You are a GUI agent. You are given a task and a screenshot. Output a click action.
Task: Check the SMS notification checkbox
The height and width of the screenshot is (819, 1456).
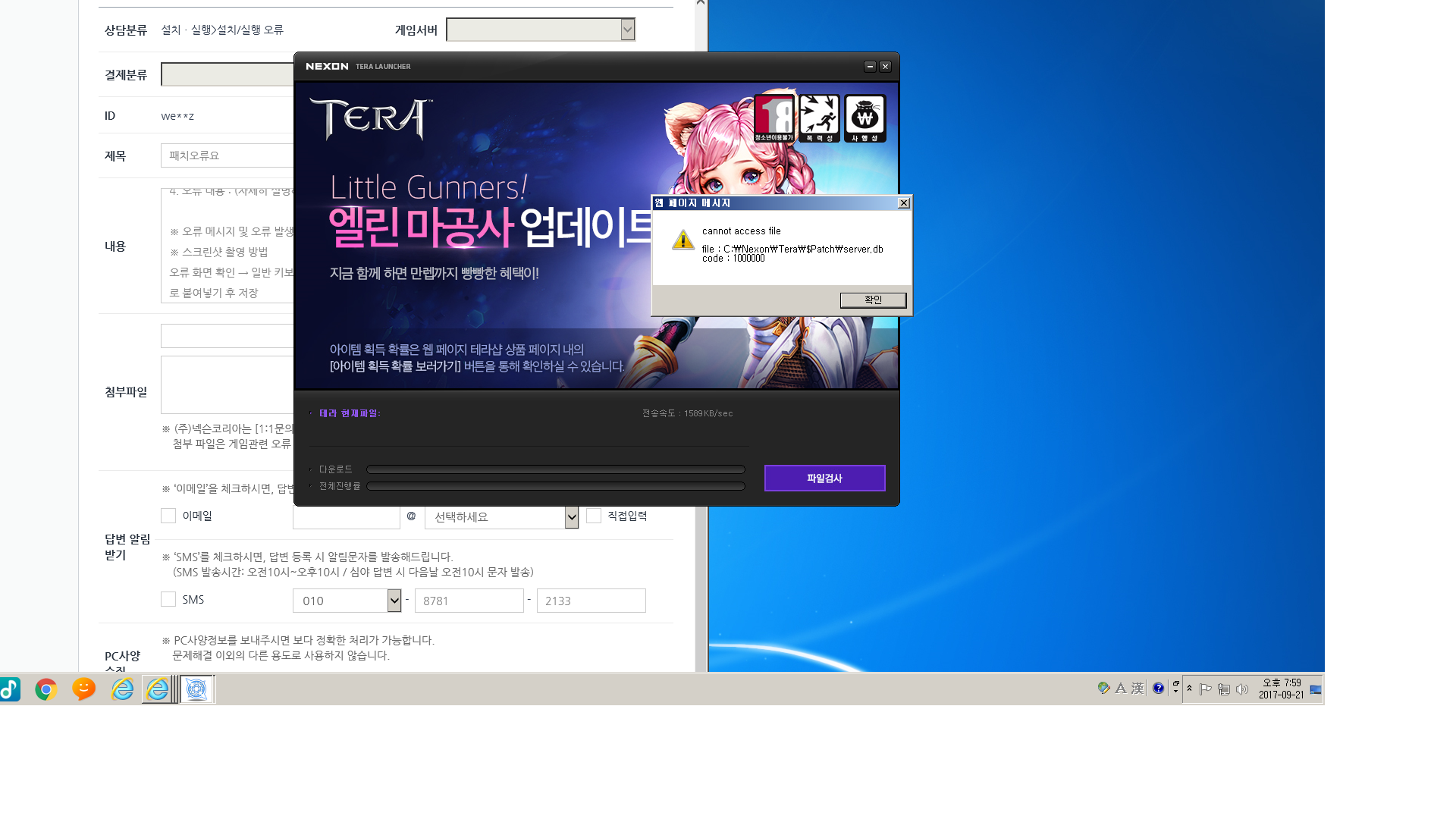click(x=168, y=599)
